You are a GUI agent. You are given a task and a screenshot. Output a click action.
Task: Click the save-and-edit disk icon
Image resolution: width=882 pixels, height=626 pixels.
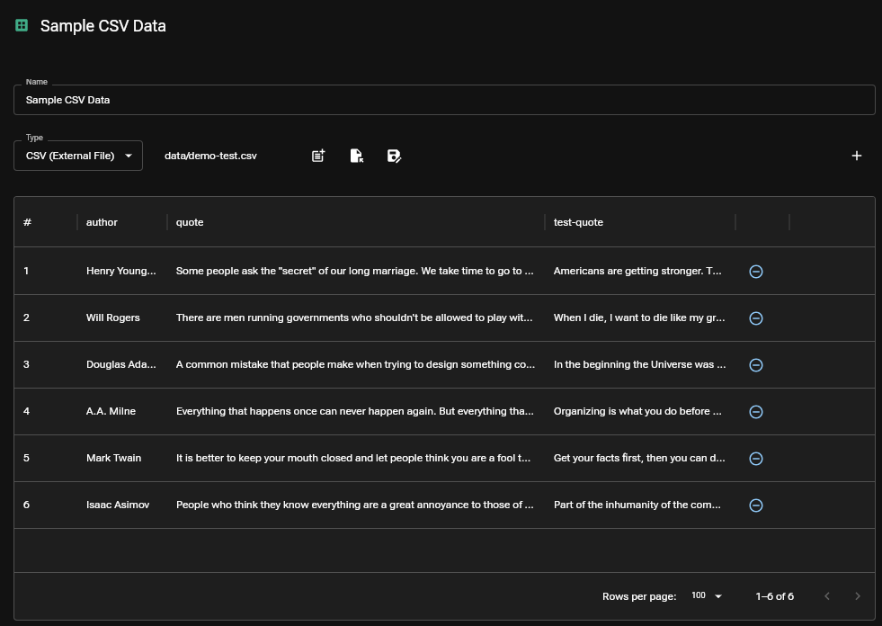394,156
